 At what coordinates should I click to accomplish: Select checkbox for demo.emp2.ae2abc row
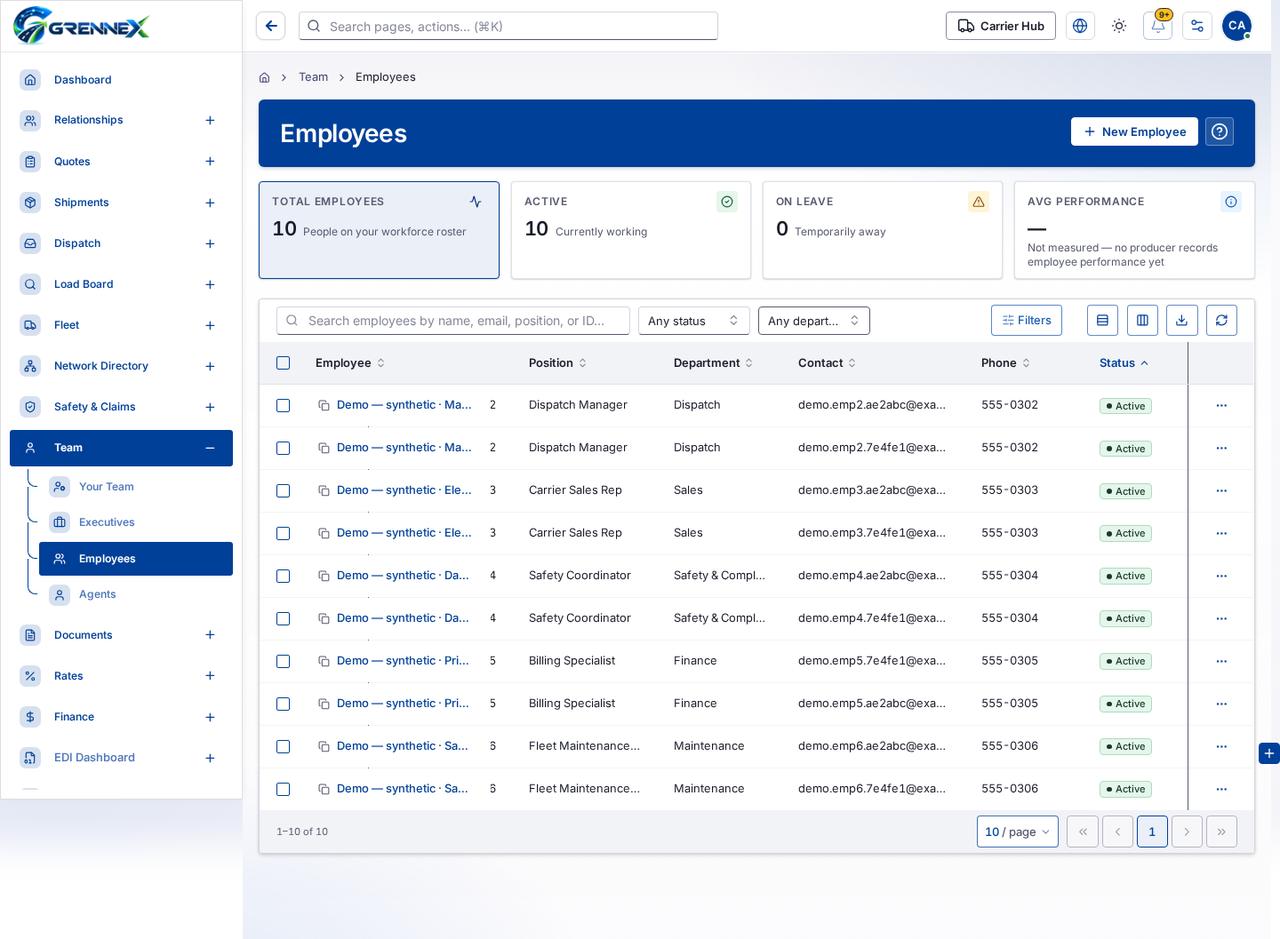pyautogui.click(x=283, y=405)
